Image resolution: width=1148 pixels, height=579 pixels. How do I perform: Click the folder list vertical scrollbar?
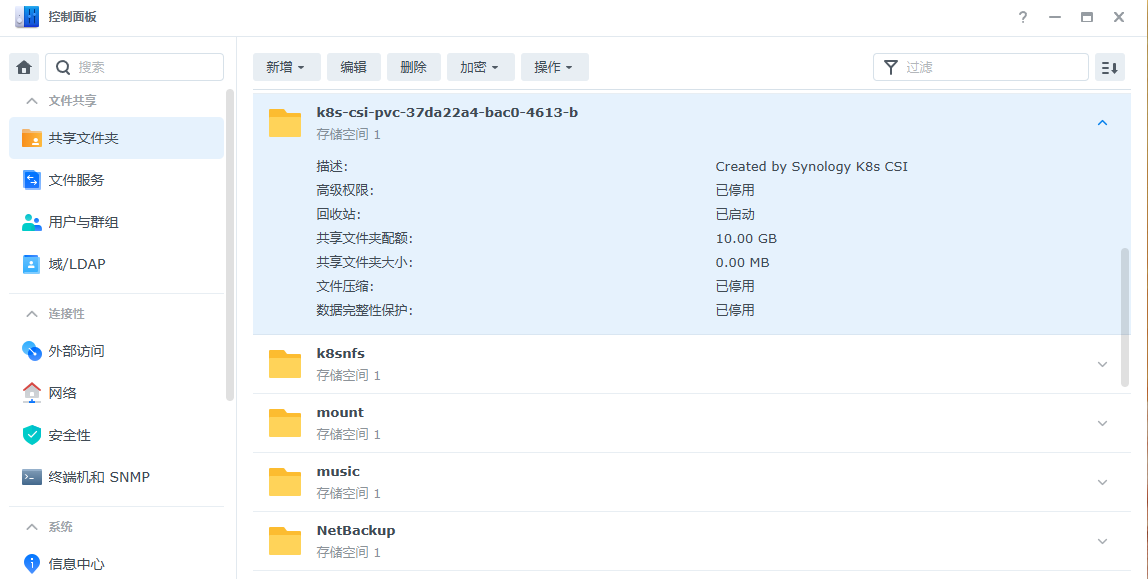[x=1125, y=317]
